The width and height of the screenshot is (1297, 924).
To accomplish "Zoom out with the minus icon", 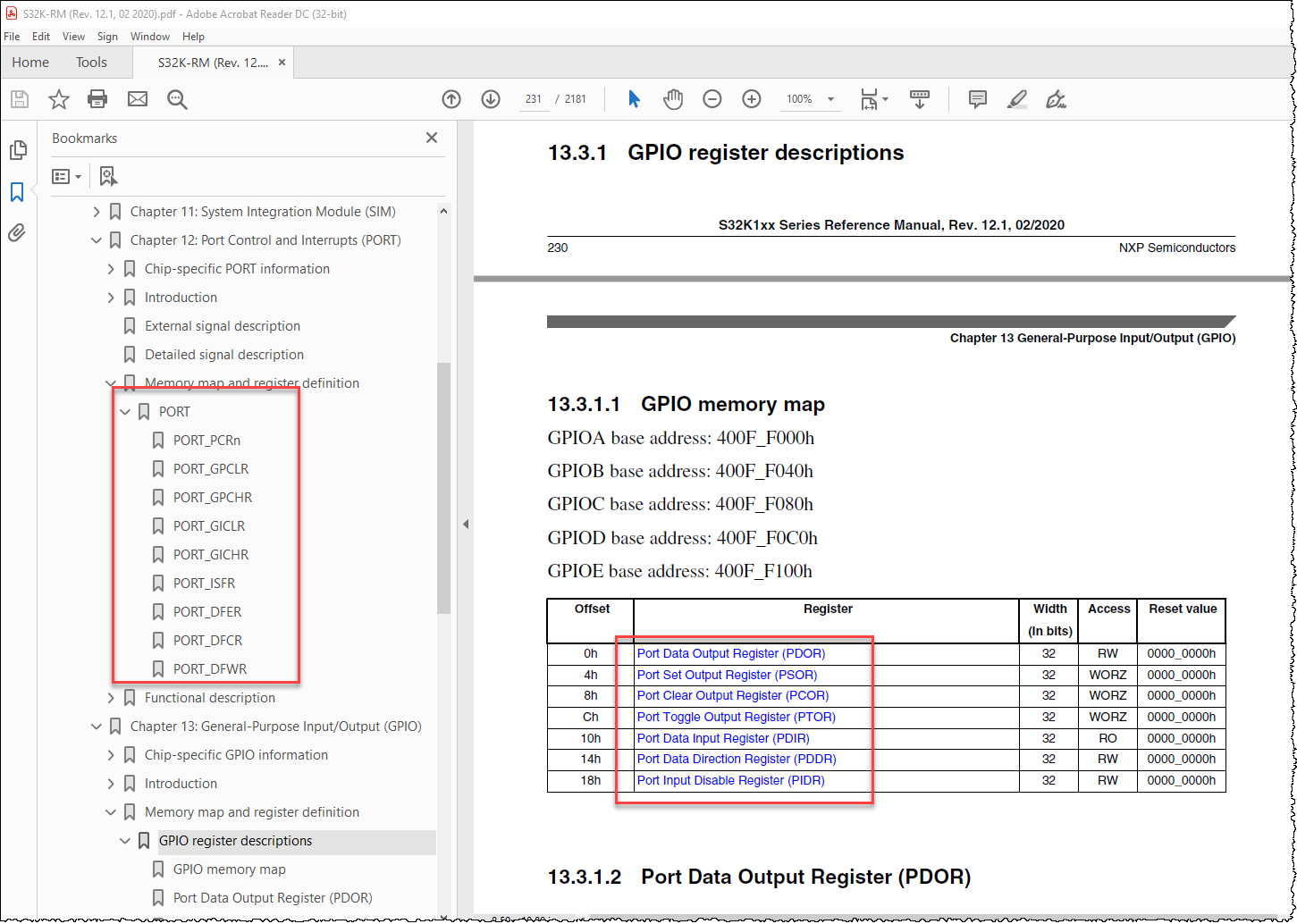I will click(x=712, y=99).
